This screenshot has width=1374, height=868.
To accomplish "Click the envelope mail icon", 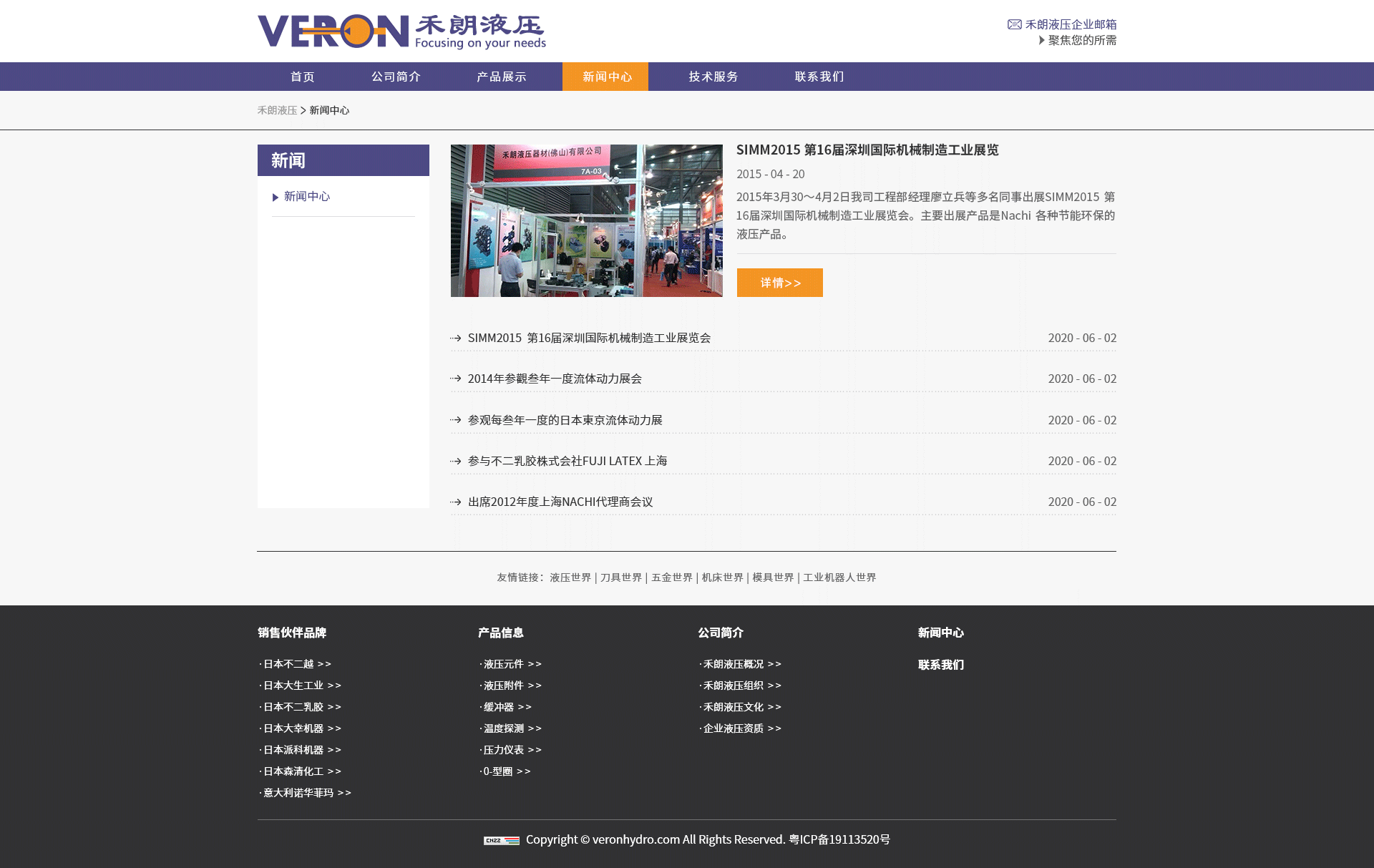I will coord(1014,24).
